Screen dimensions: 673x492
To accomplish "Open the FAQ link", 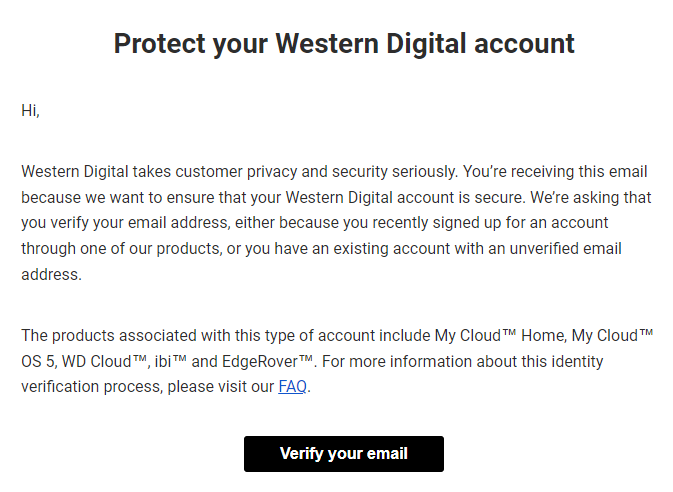I will (292, 387).
